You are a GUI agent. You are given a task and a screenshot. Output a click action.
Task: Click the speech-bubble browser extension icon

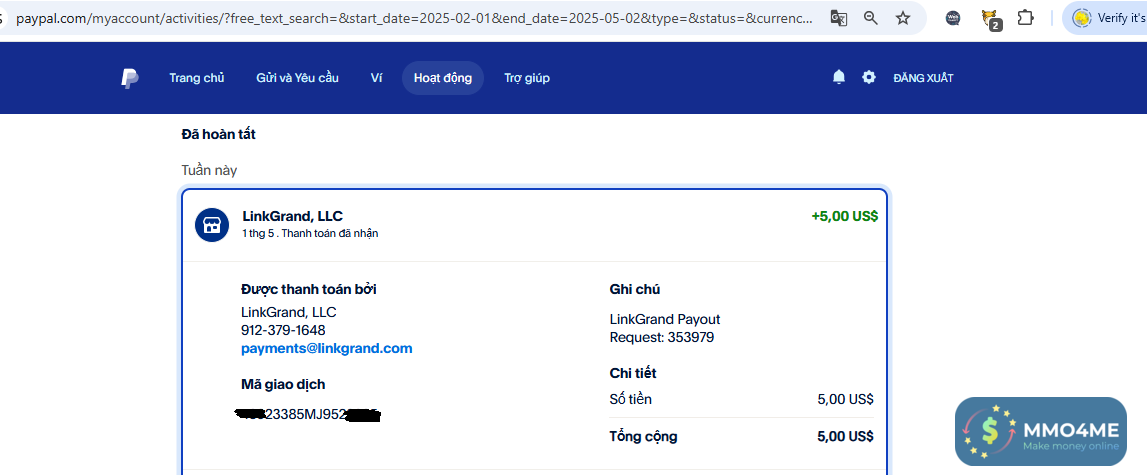[x=953, y=18]
